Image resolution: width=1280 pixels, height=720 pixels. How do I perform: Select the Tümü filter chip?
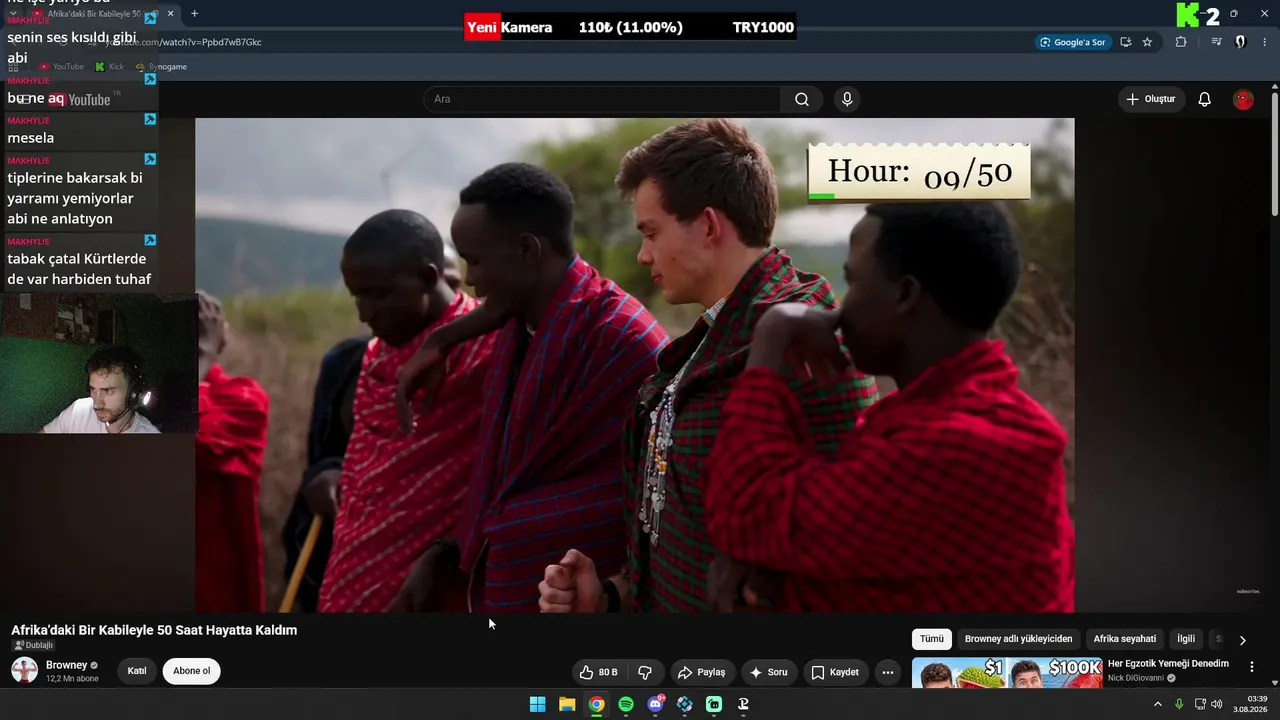[x=932, y=639]
